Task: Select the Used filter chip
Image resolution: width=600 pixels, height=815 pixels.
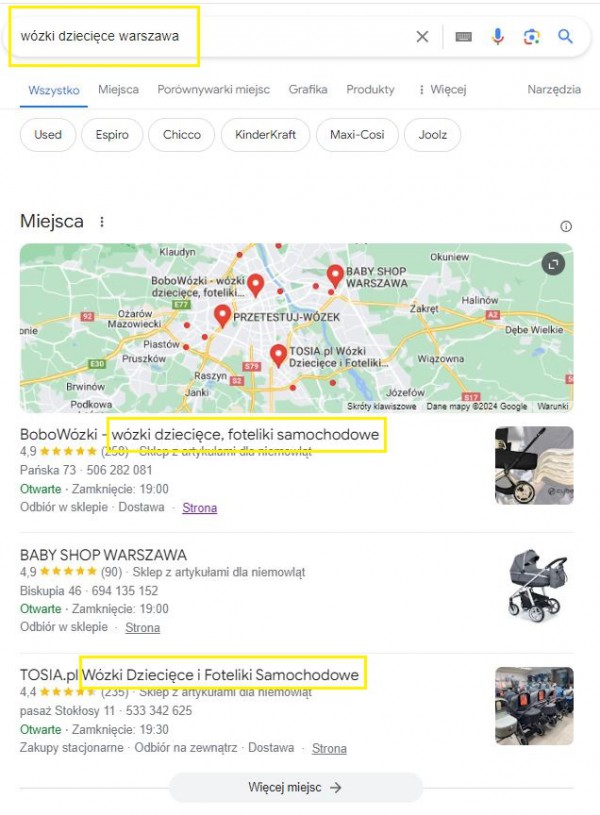Action: (48, 135)
